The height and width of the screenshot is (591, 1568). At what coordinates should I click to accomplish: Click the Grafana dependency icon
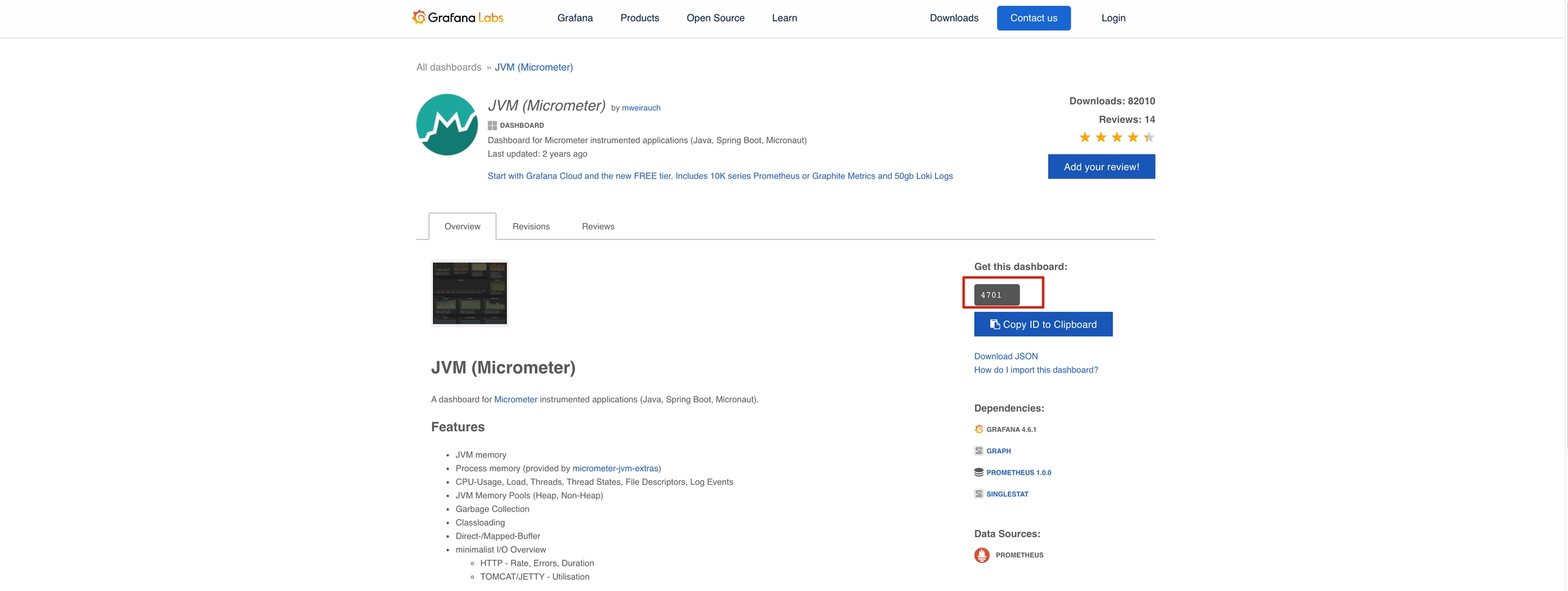tap(979, 430)
